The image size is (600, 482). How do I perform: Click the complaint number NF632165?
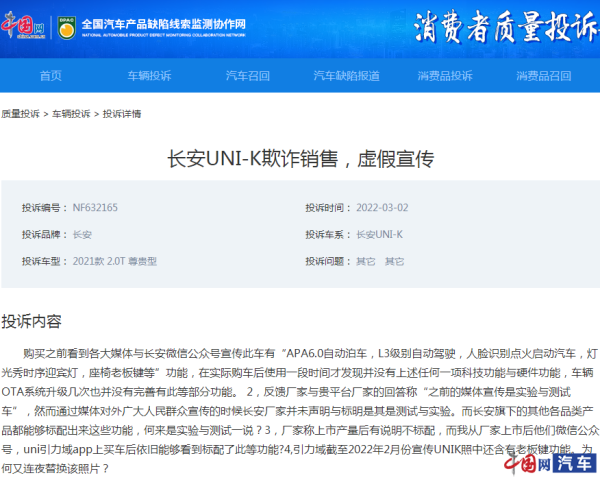95,208
